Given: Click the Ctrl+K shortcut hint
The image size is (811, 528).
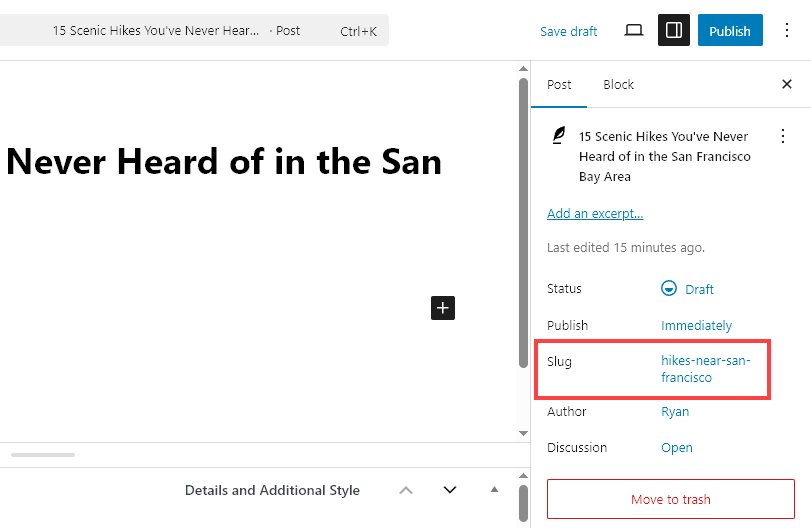Looking at the screenshot, I should pos(358,32).
